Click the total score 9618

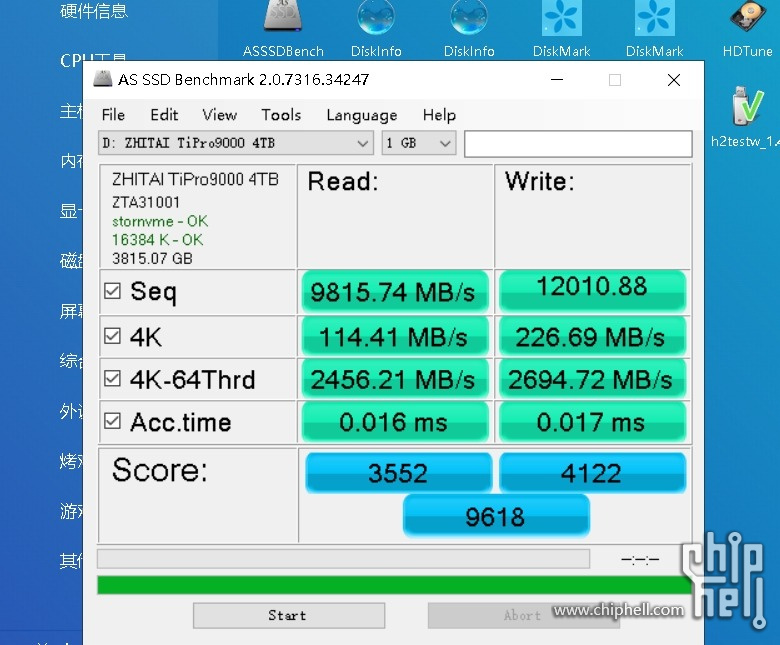click(496, 516)
